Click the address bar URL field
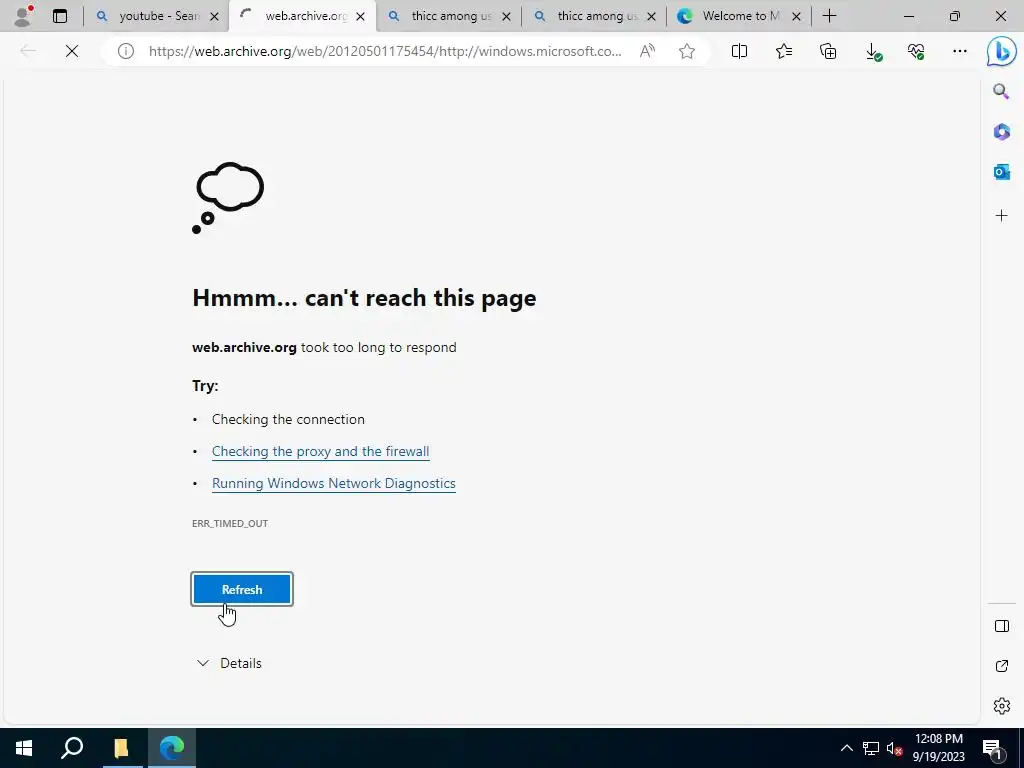 pyautogui.click(x=385, y=51)
